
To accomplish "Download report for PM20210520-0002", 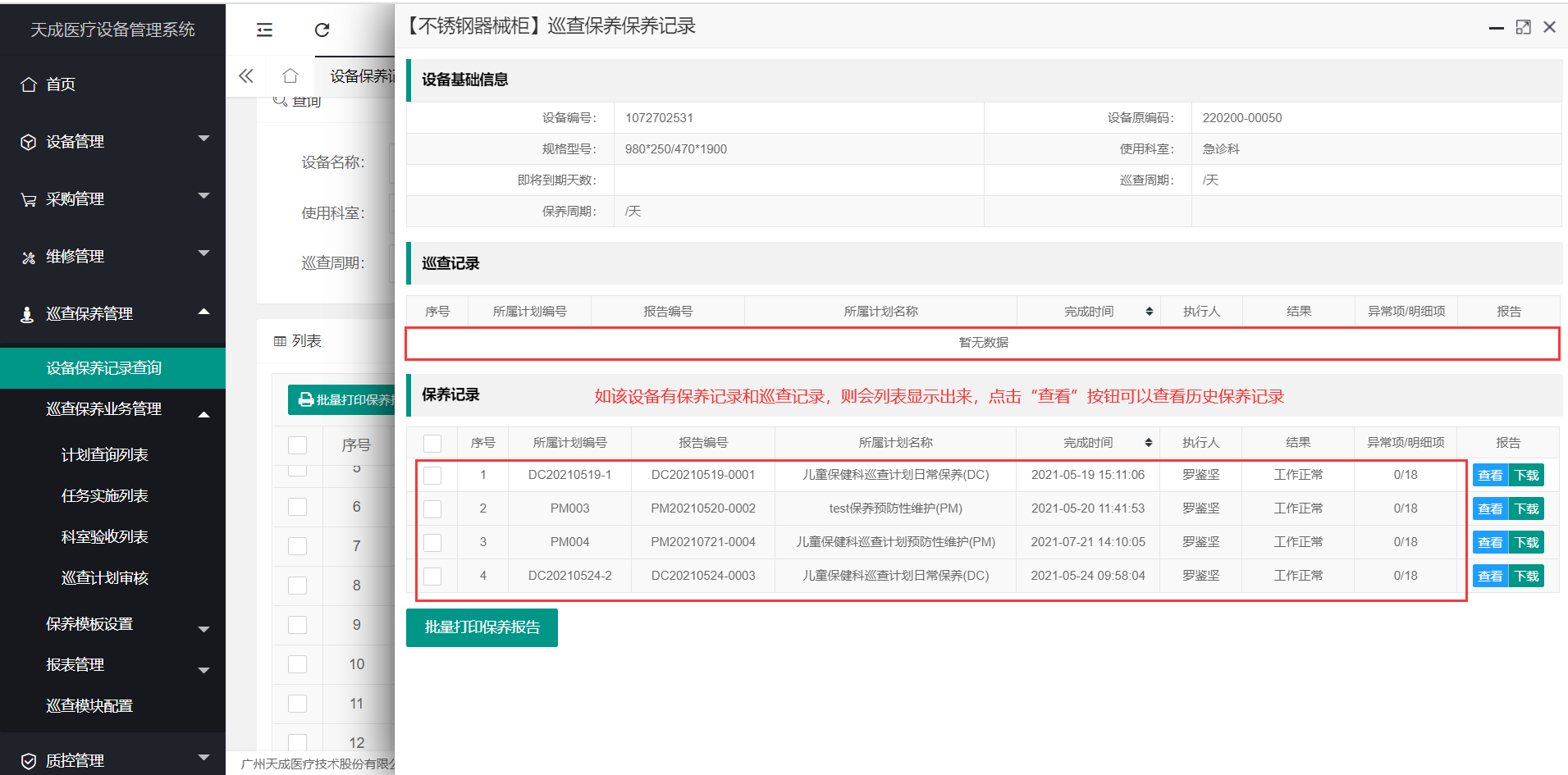I will [x=1526, y=509].
